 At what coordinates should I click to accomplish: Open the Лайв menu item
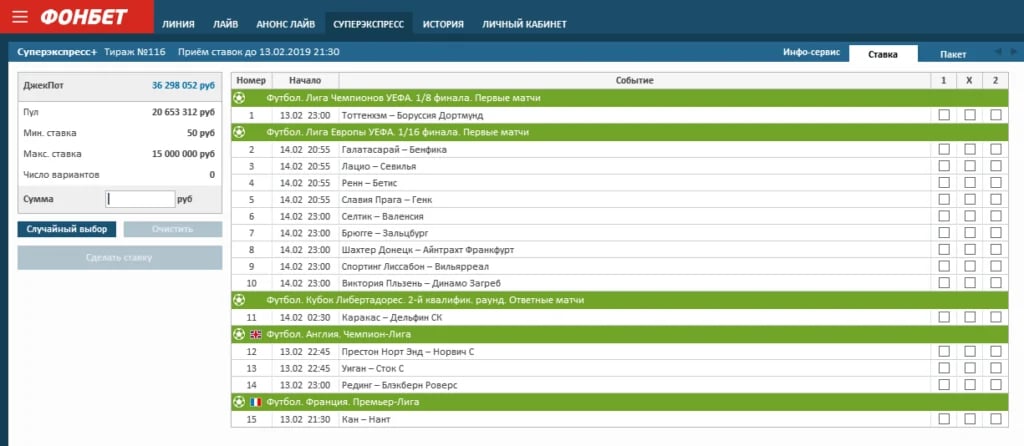click(225, 24)
